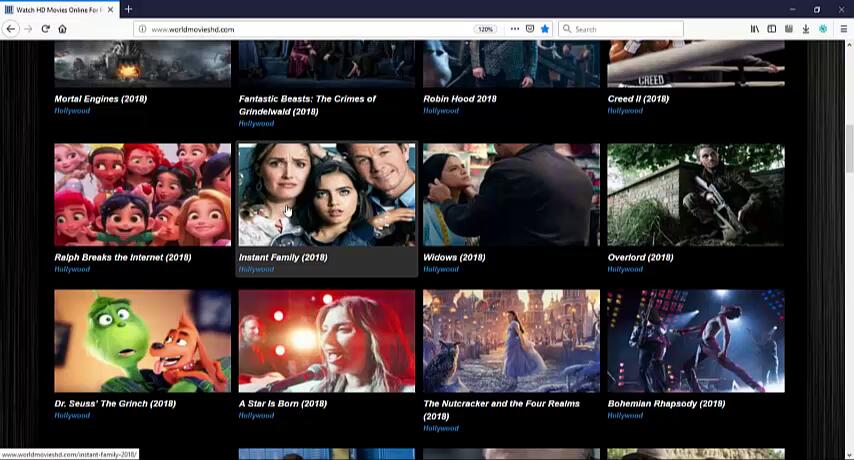Open the page actions three-dot menu
This screenshot has width=854, height=460.
[514, 29]
